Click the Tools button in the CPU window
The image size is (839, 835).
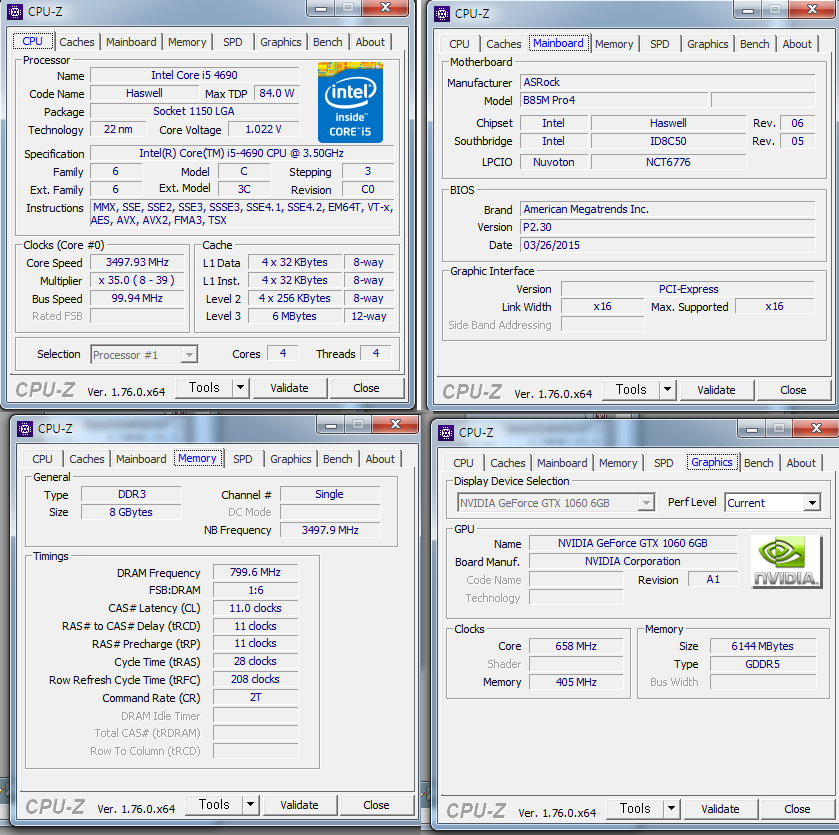point(204,388)
